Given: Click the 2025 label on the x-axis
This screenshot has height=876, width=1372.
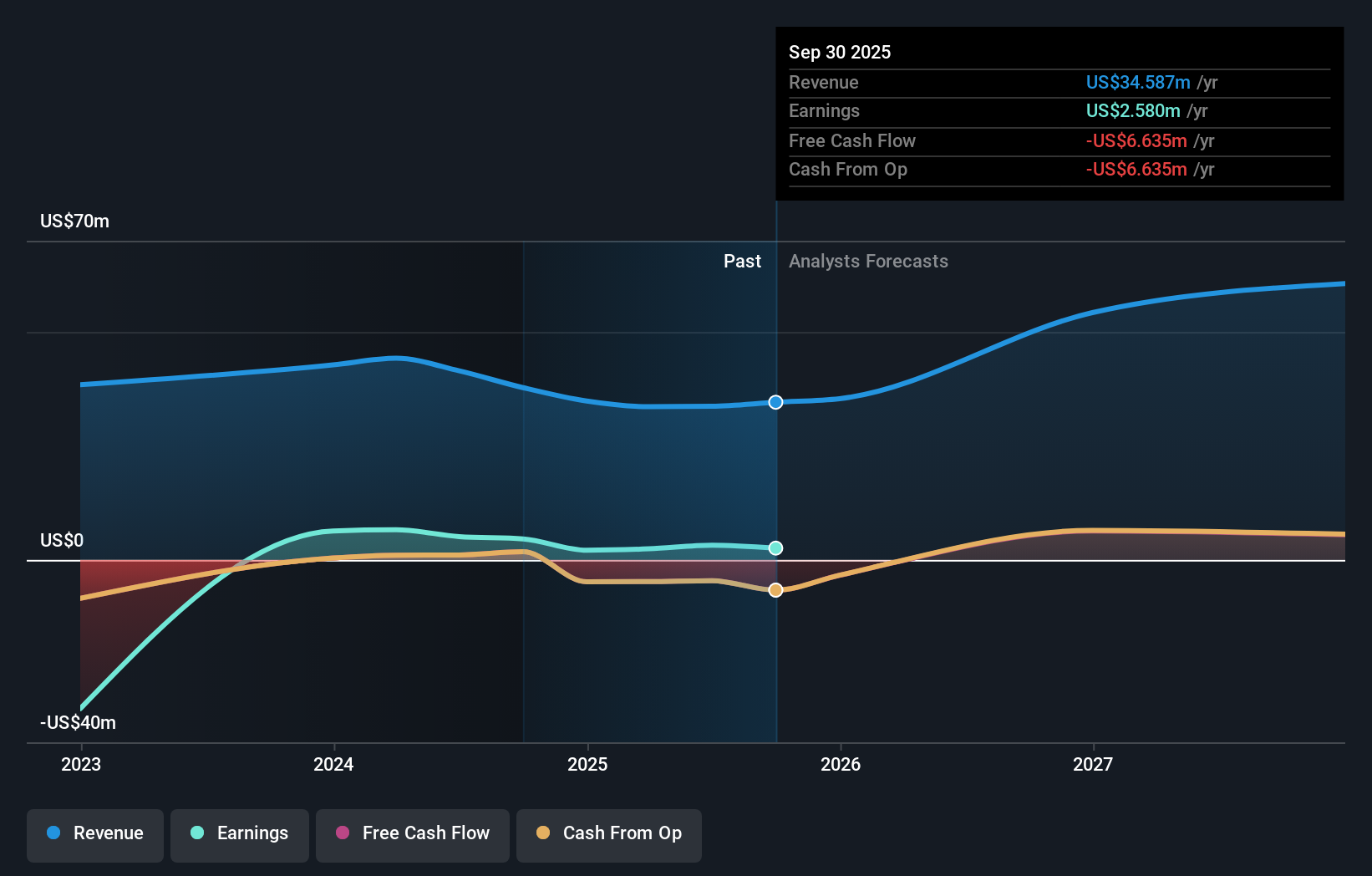Looking at the screenshot, I should coord(587,764).
